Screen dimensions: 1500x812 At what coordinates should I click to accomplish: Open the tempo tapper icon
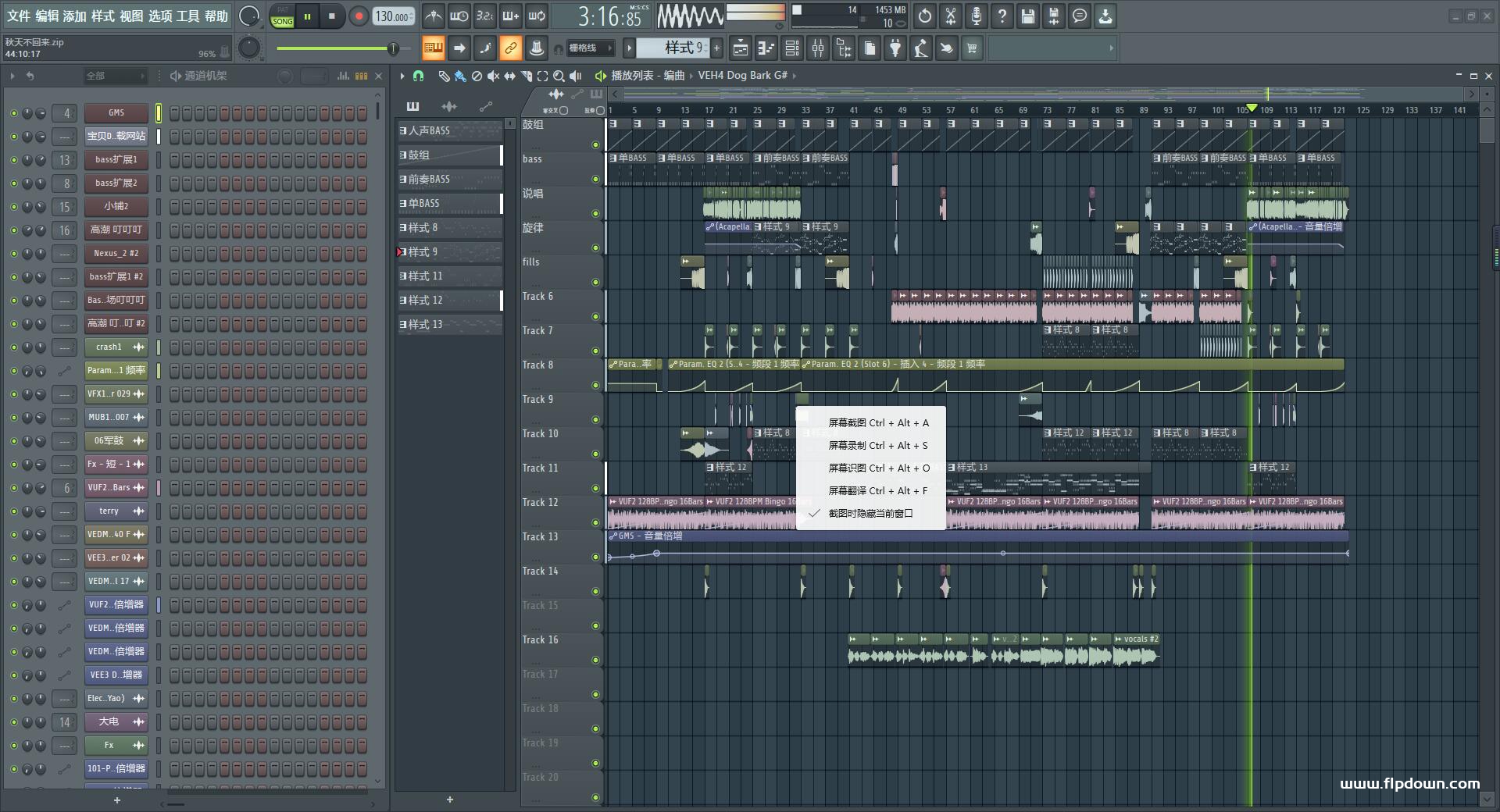(921, 48)
